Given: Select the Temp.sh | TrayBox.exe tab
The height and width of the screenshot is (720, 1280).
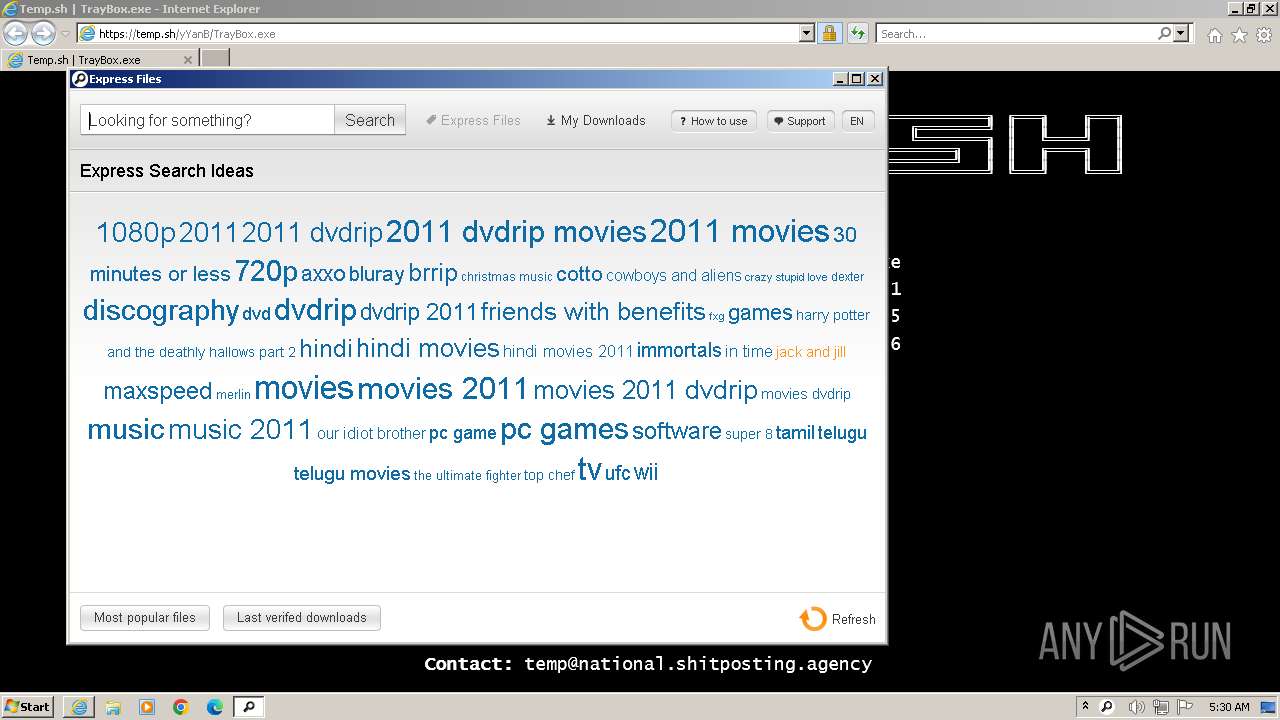Looking at the screenshot, I should click(x=99, y=59).
